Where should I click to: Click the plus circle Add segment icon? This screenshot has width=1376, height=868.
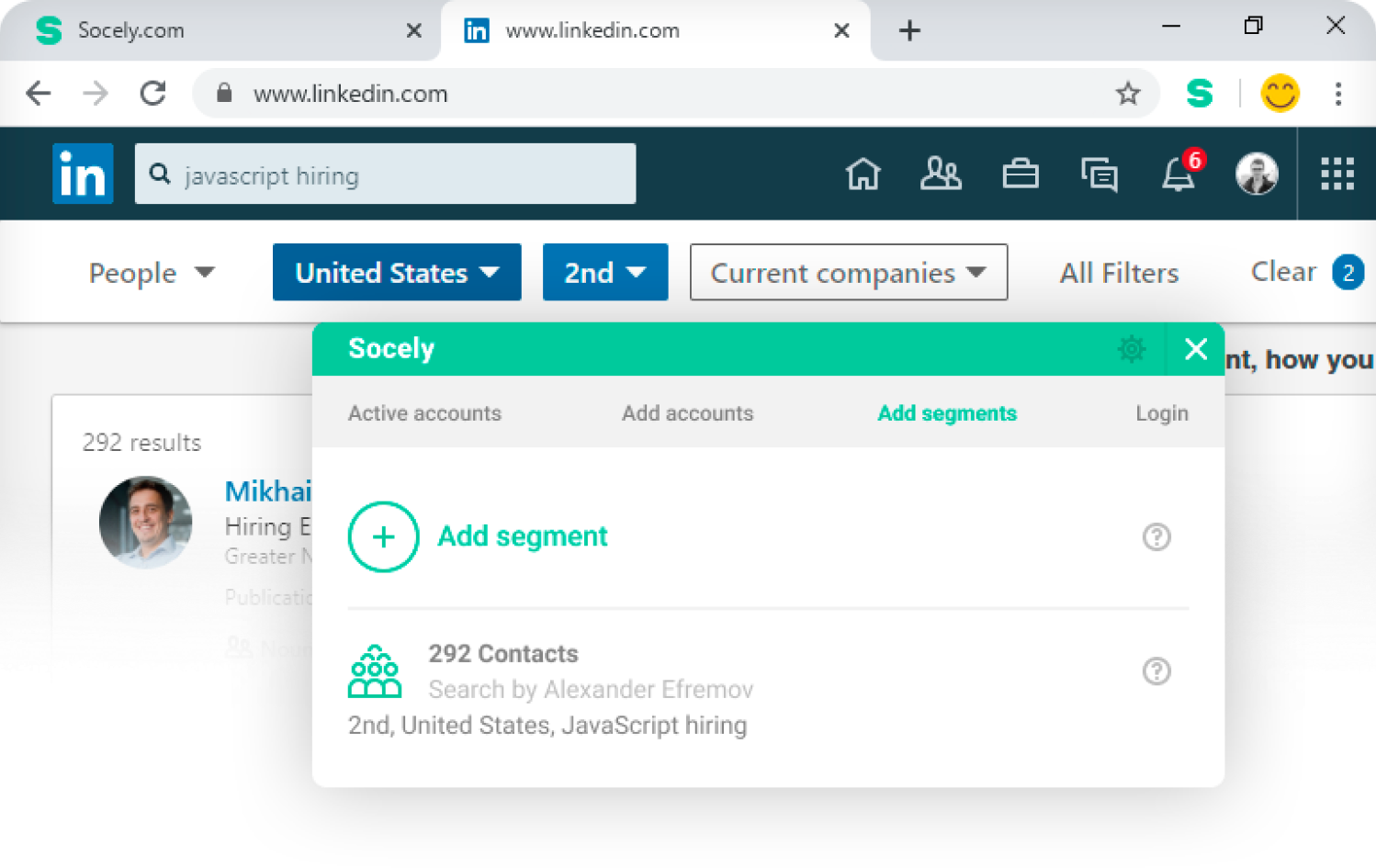(383, 536)
